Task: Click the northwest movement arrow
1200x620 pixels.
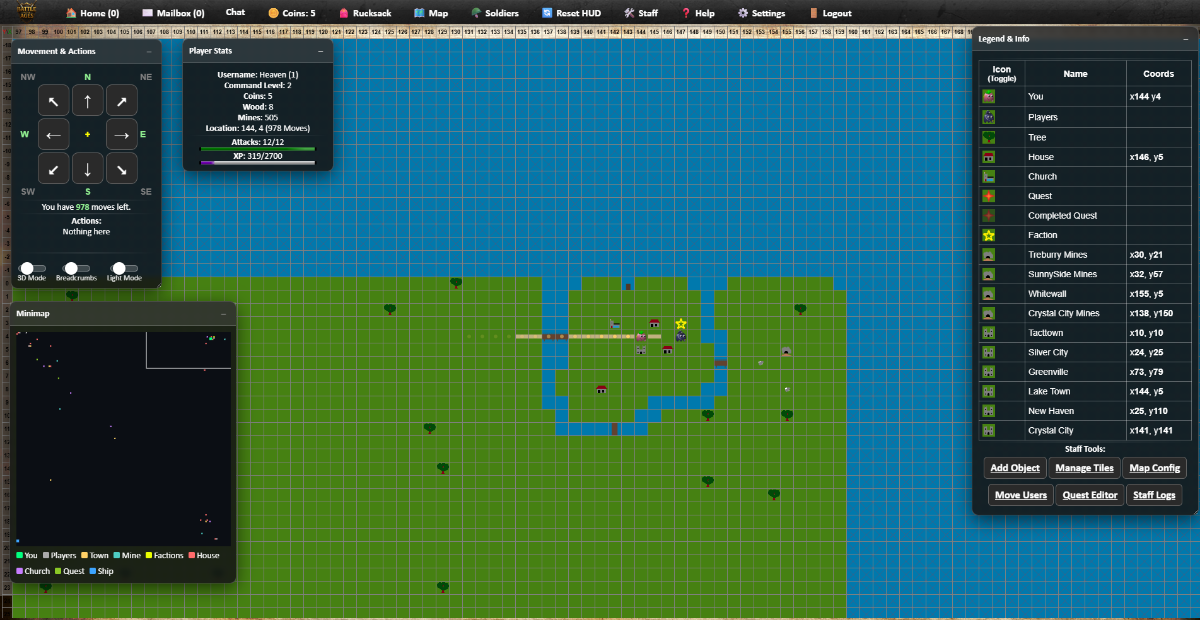Action: 53,100
